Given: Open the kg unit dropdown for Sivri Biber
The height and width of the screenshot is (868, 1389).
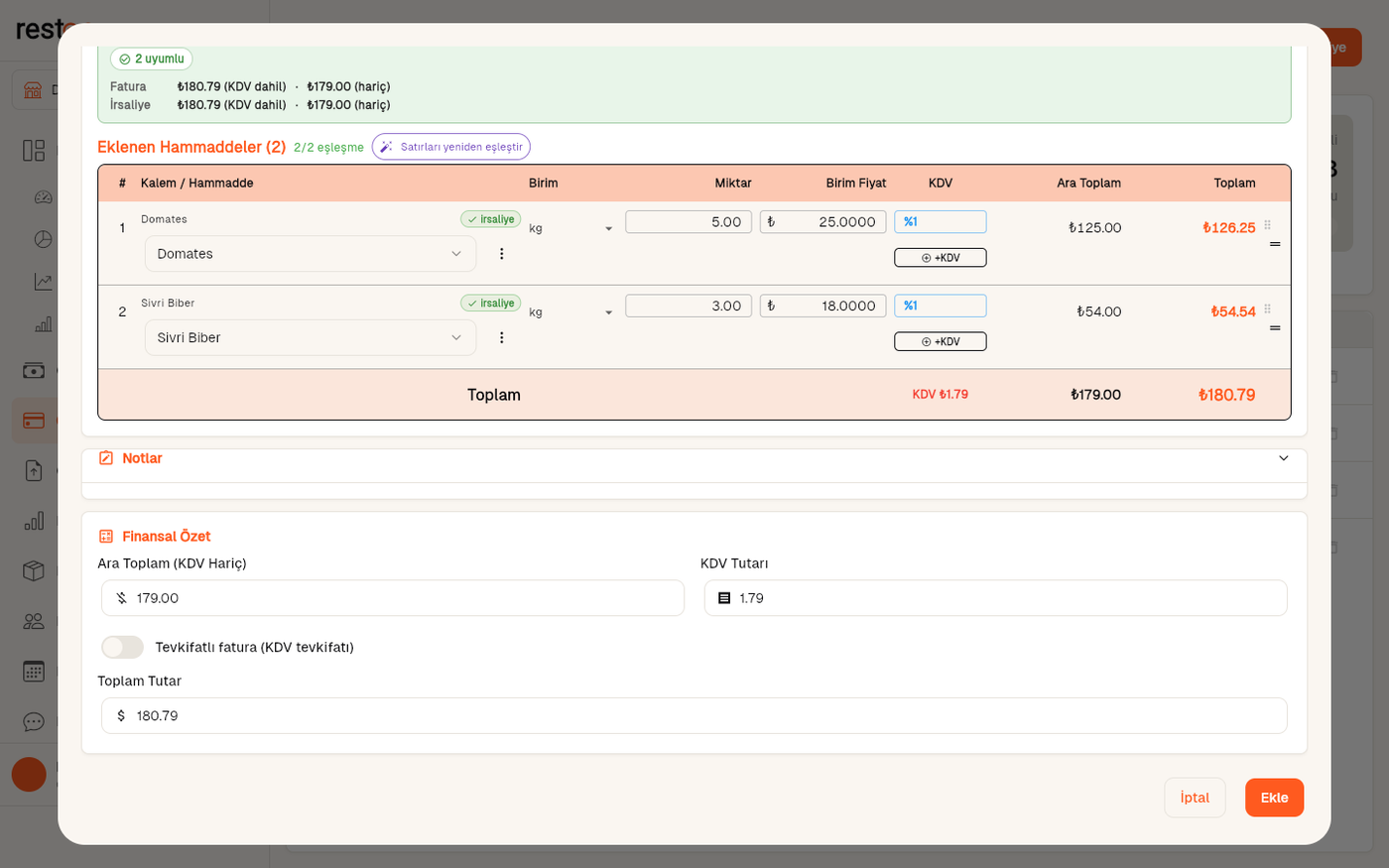Looking at the screenshot, I should [x=571, y=311].
